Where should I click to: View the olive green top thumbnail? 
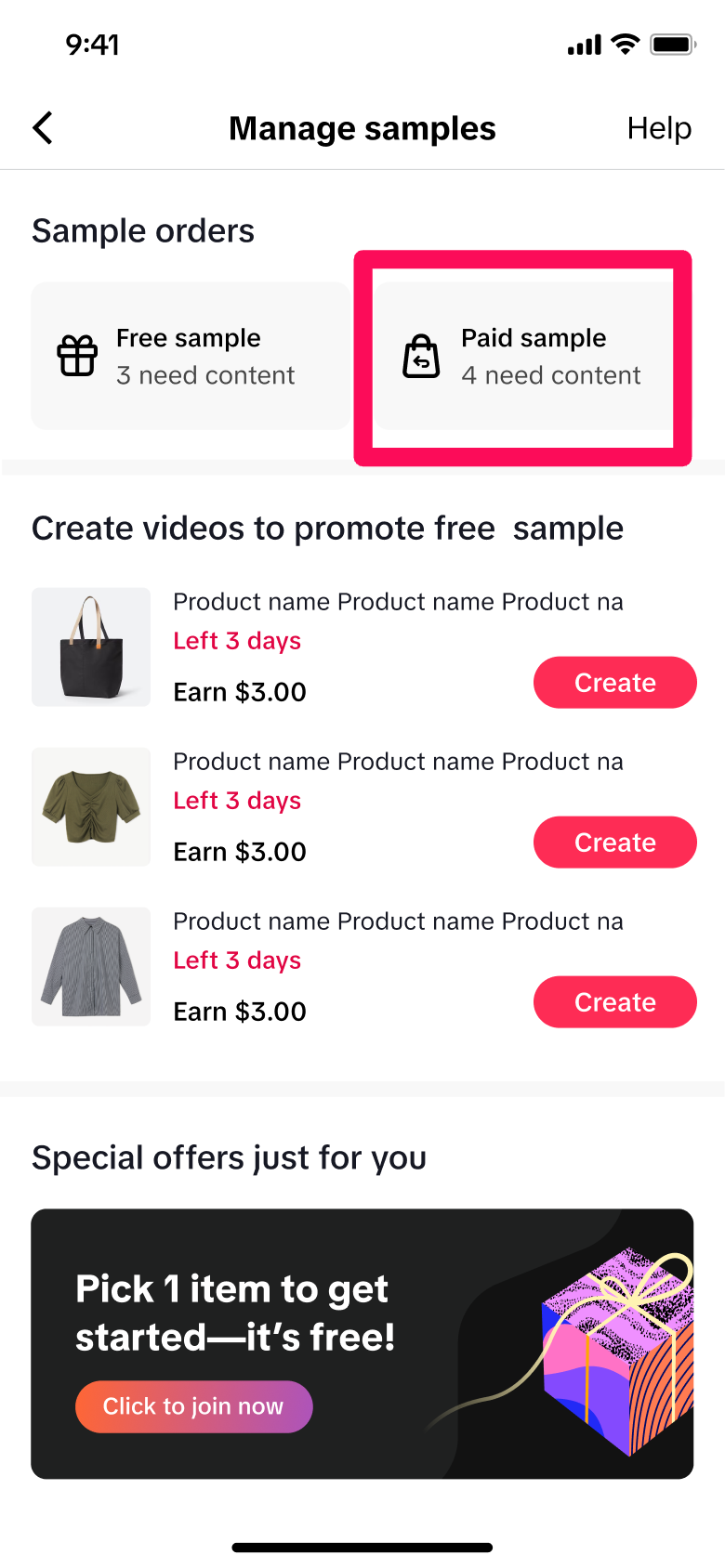coord(91,807)
